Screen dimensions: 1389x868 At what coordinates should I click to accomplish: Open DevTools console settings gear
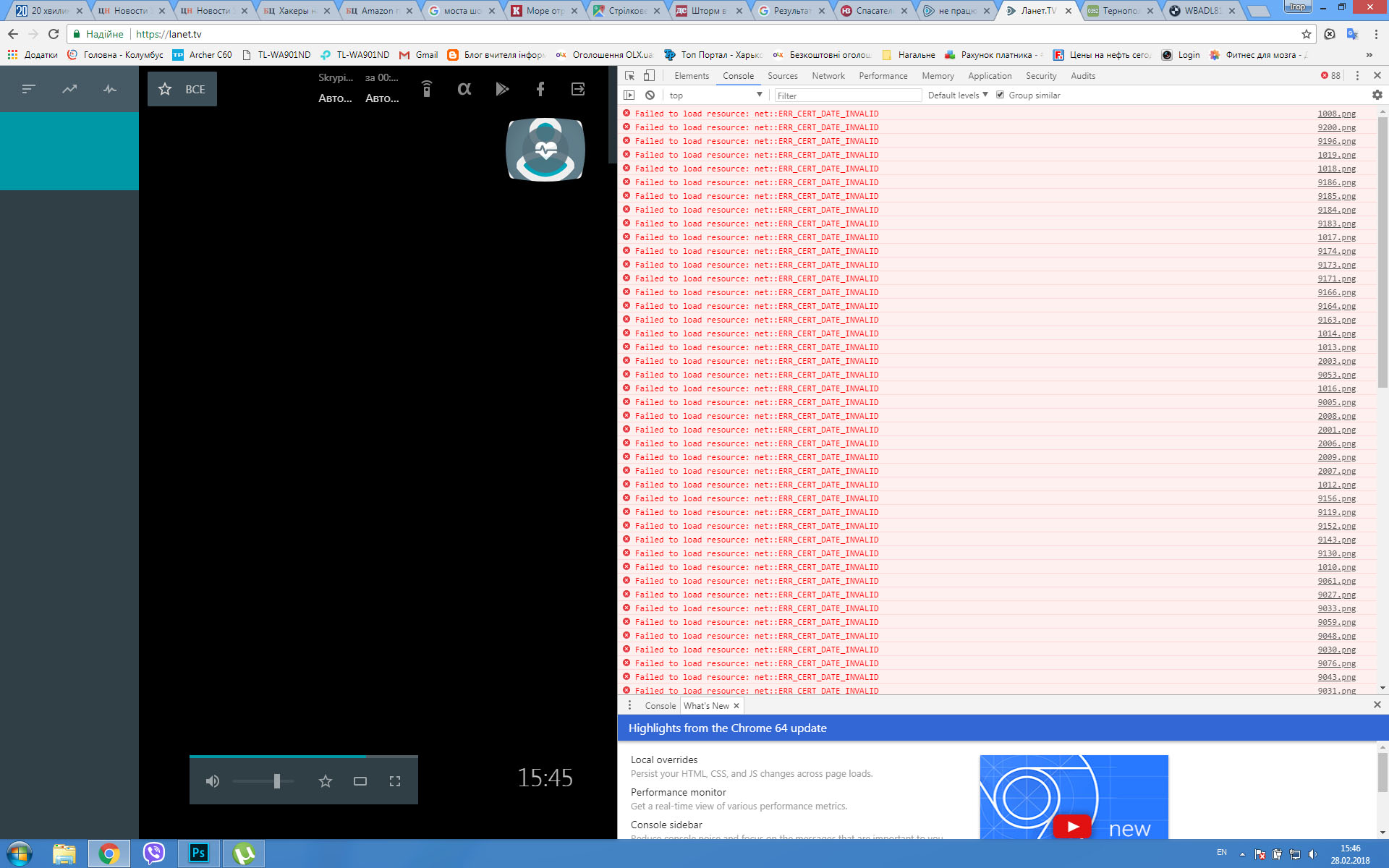coord(1377,95)
